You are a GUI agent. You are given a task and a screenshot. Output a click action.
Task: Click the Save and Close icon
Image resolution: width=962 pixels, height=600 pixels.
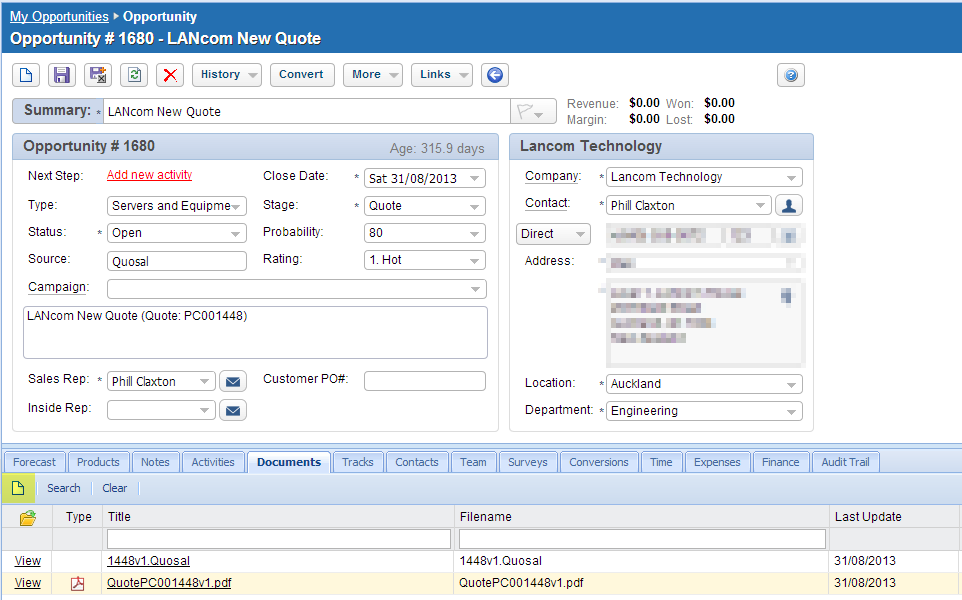pyautogui.click(x=97, y=75)
